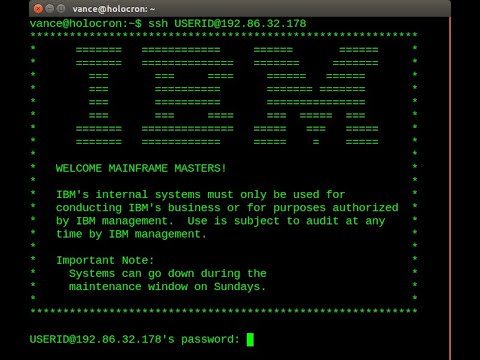Click the IBM ASCII art logo
The width and height of the screenshot is (480, 360).
[x=227, y=96]
